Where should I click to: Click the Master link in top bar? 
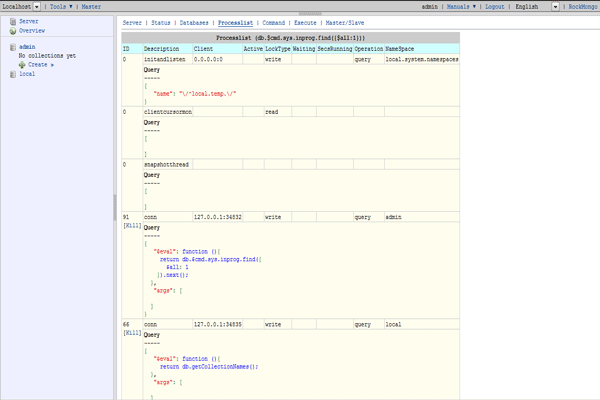(91, 6)
